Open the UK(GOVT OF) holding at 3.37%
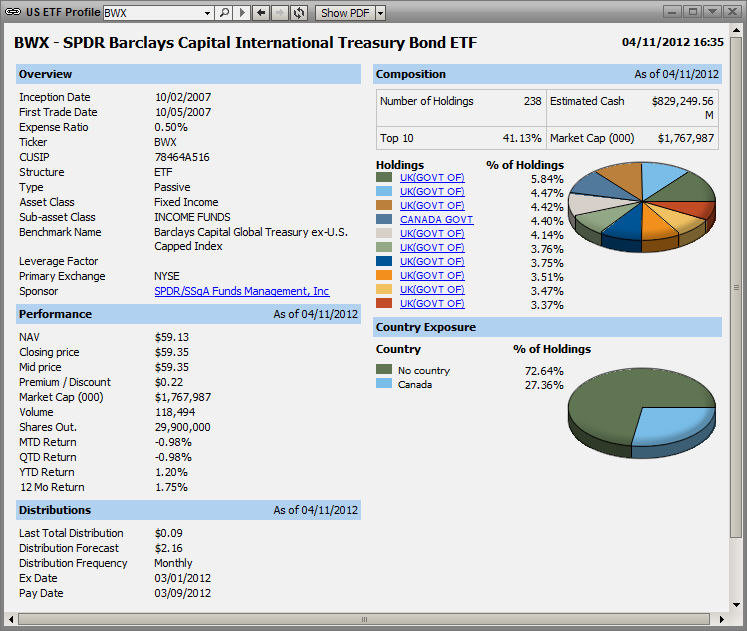This screenshot has width=747, height=631. click(432, 303)
